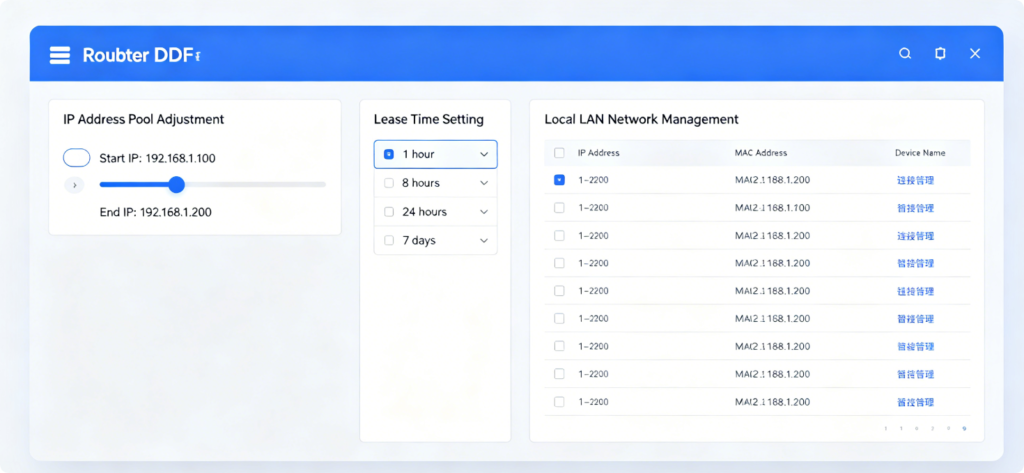Check the 7 days lease checkbox
The image size is (1024, 473).
point(389,240)
